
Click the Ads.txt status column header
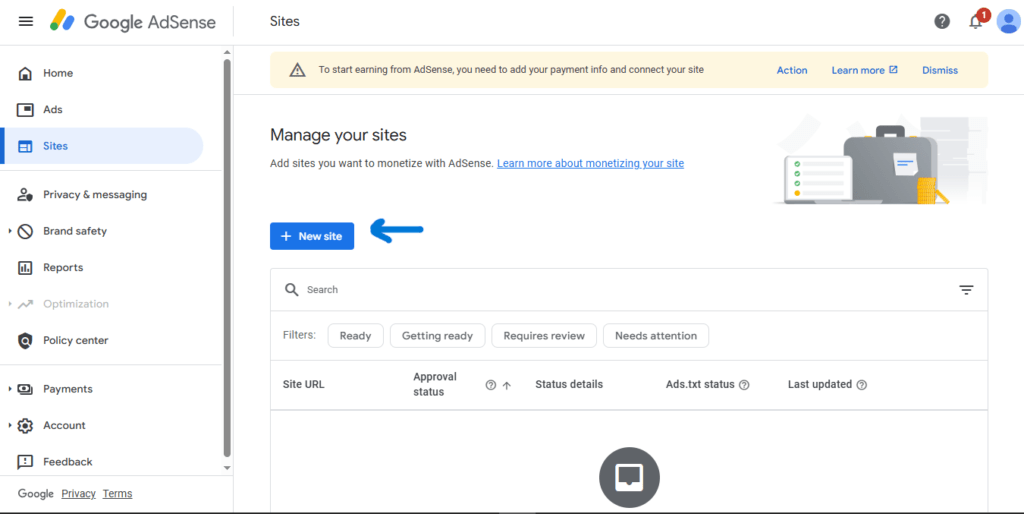click(700, 385)
